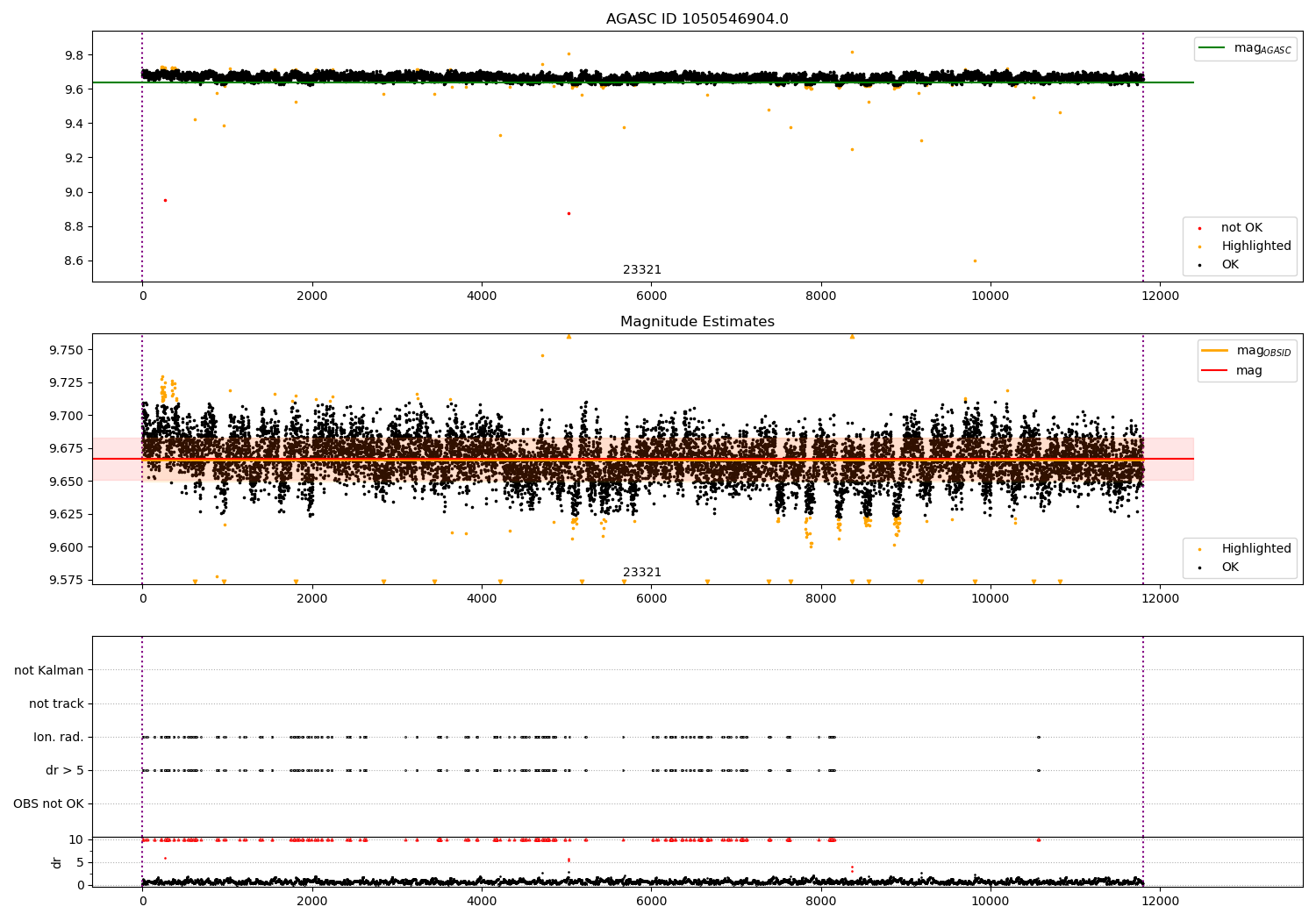
Task: Click the 9.750 y-tick in Magnitude Estimates plot
Action: [66, 350]
